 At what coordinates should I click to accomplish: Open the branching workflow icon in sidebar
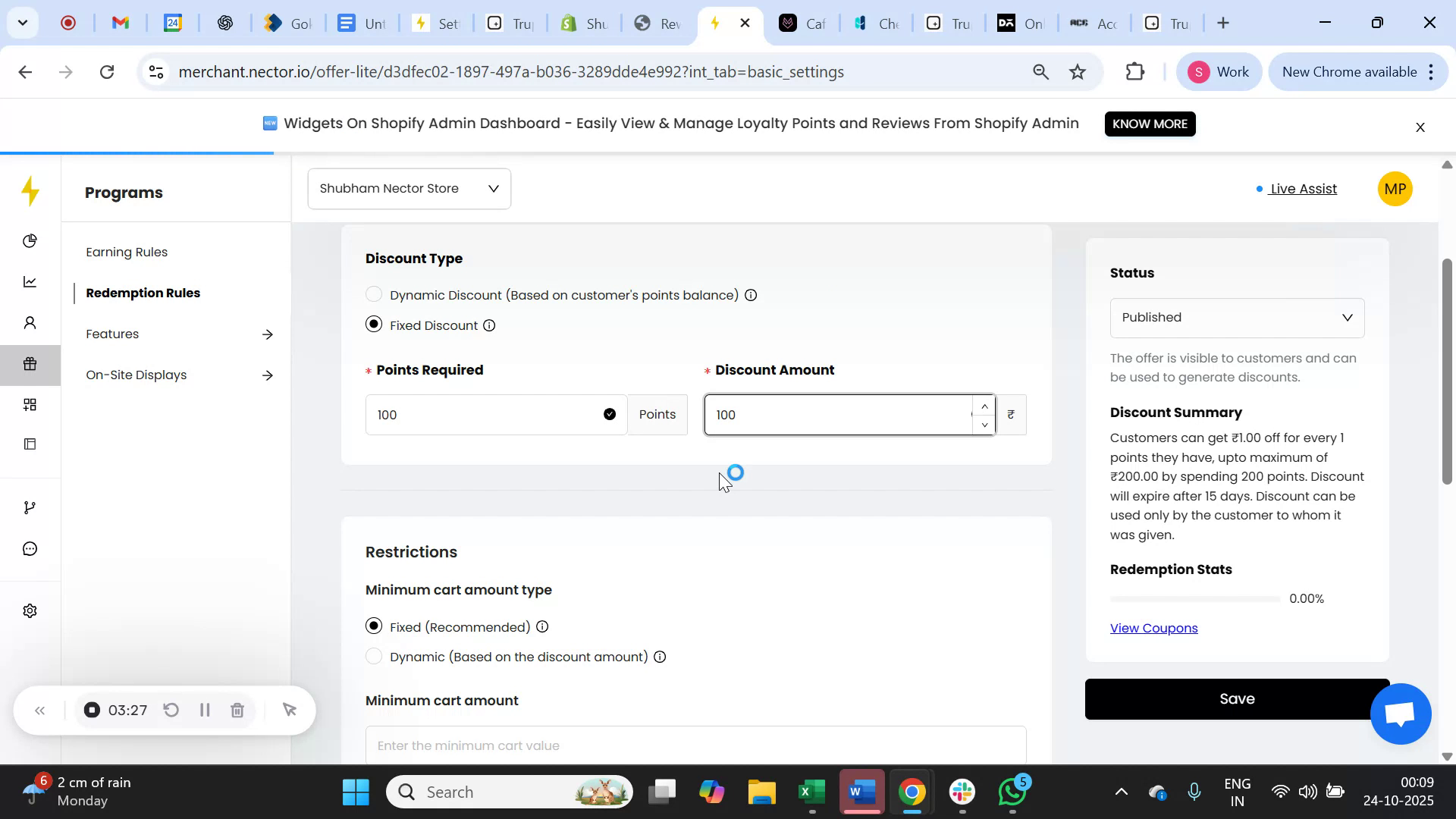[x=30, y=507]
